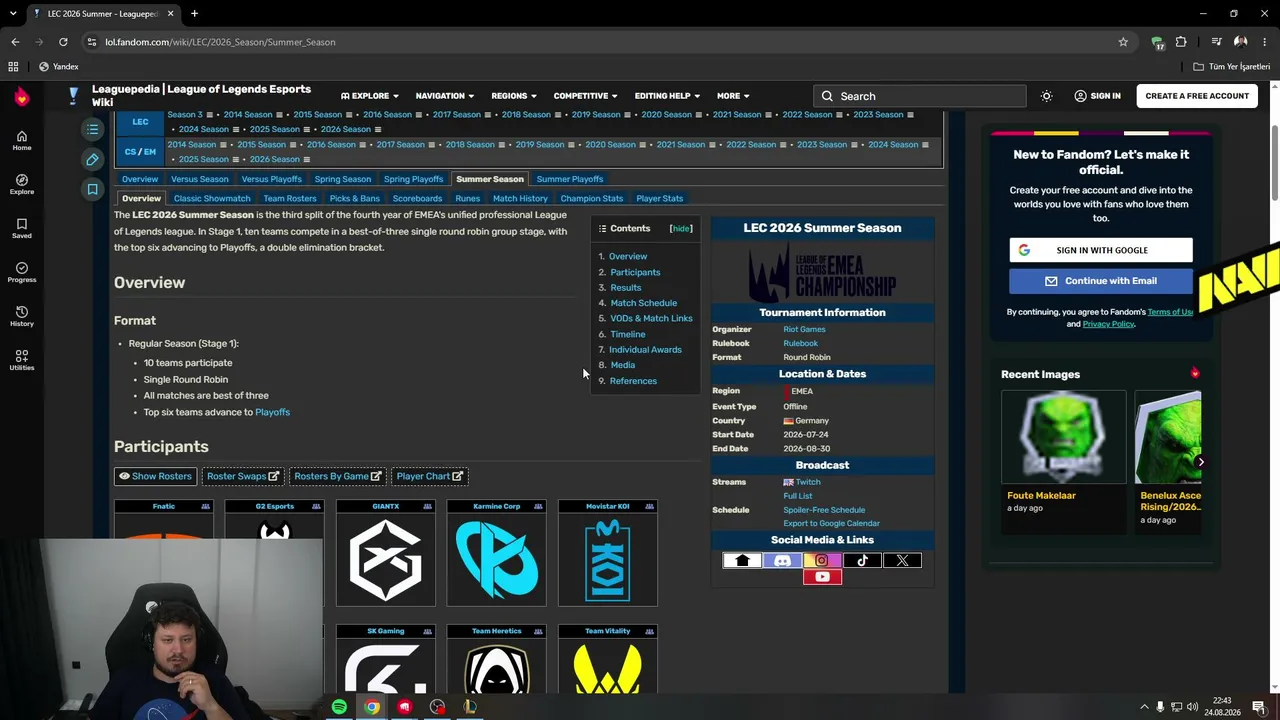Open the Foute Makelaar recent image
This screenshot has width=1280, height=720.
coord(1064,438)
